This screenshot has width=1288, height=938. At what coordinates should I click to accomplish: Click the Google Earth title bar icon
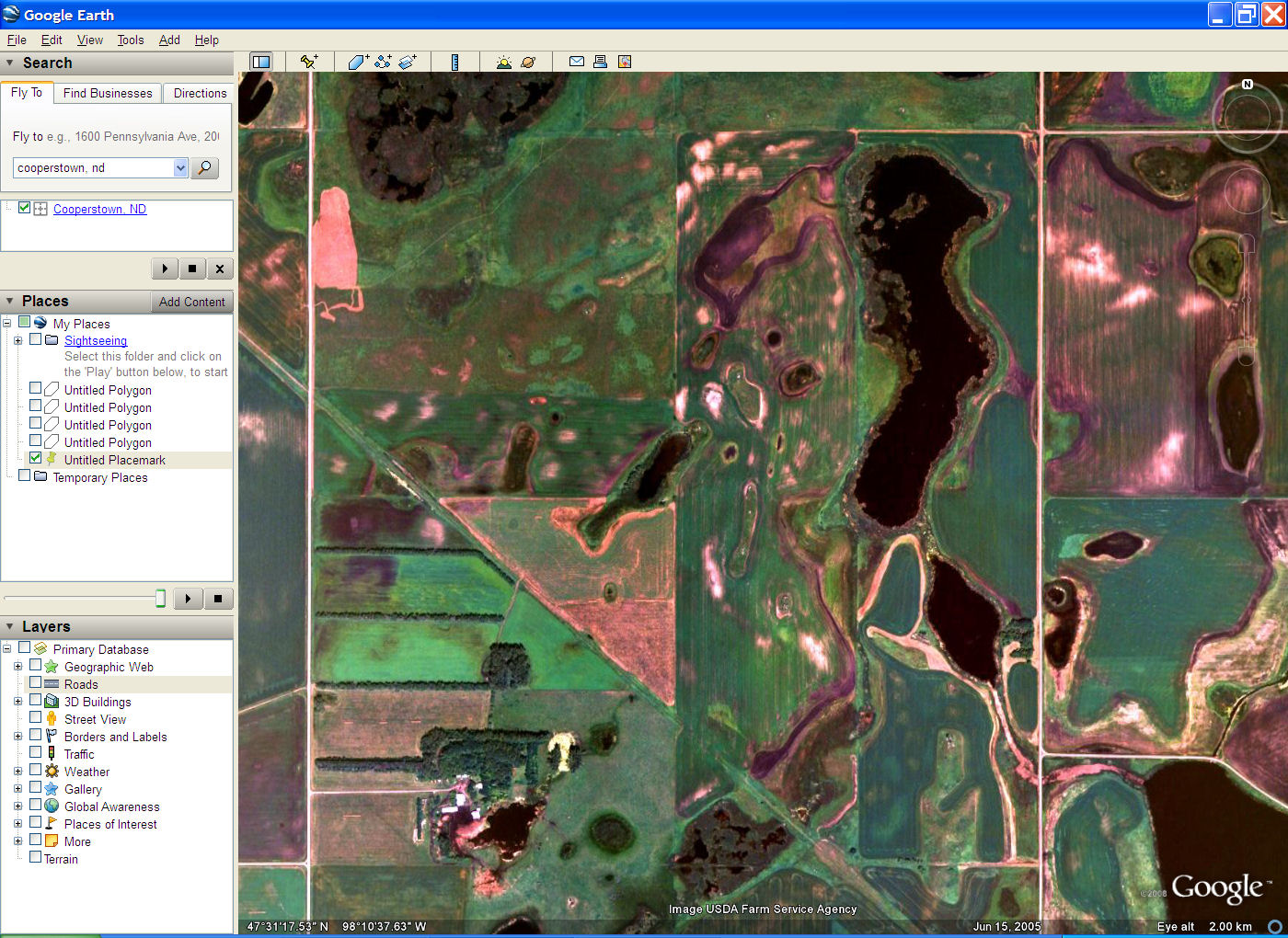[11, 14]
